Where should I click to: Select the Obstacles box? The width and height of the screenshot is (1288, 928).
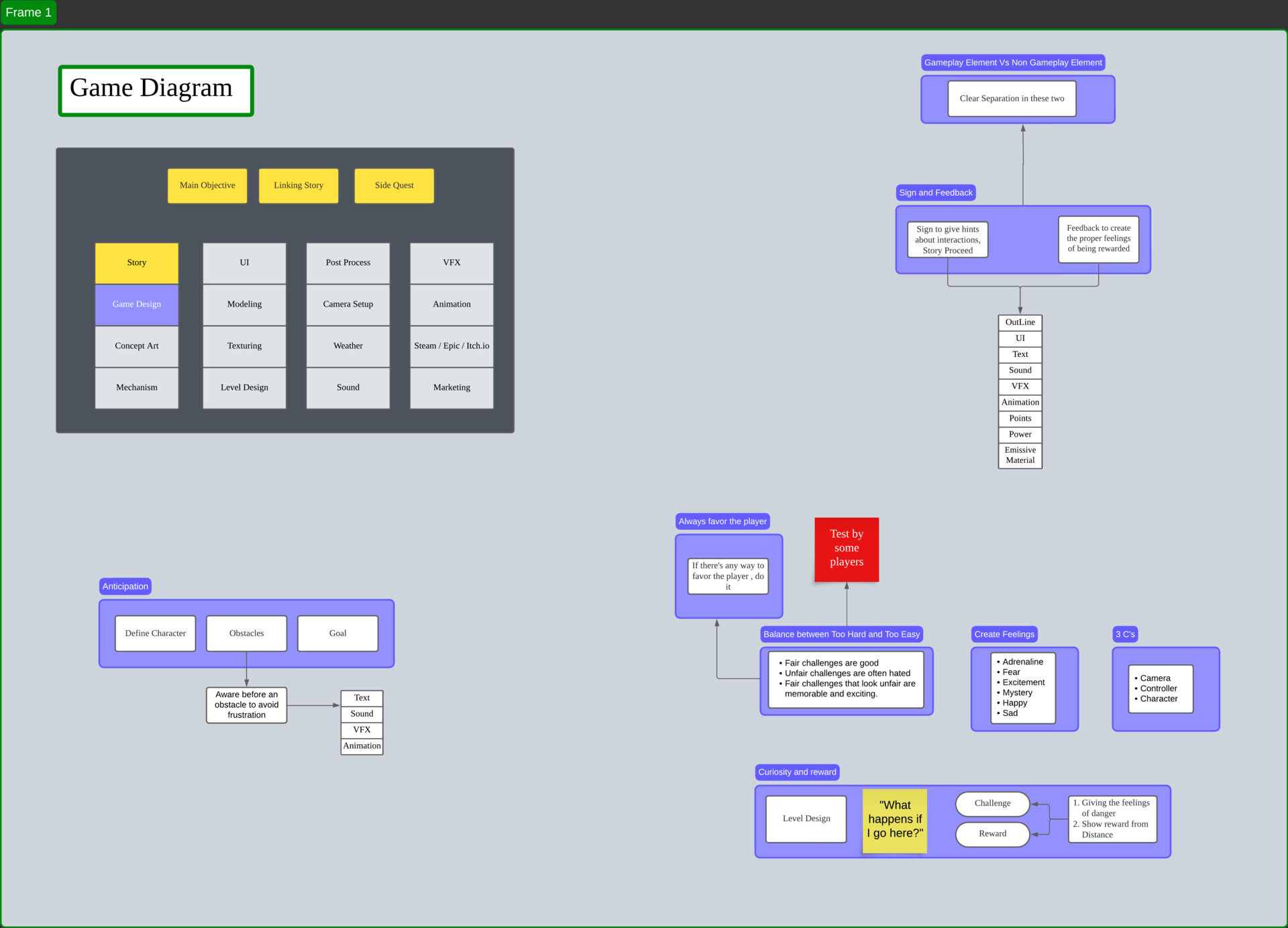coord(247,633)
